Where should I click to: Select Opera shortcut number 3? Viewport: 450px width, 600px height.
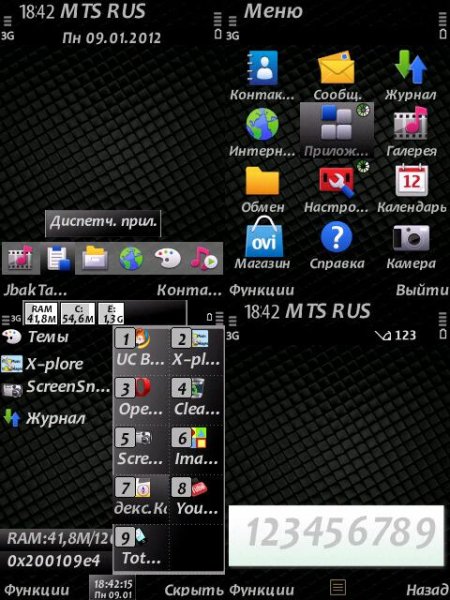[140, 399]
